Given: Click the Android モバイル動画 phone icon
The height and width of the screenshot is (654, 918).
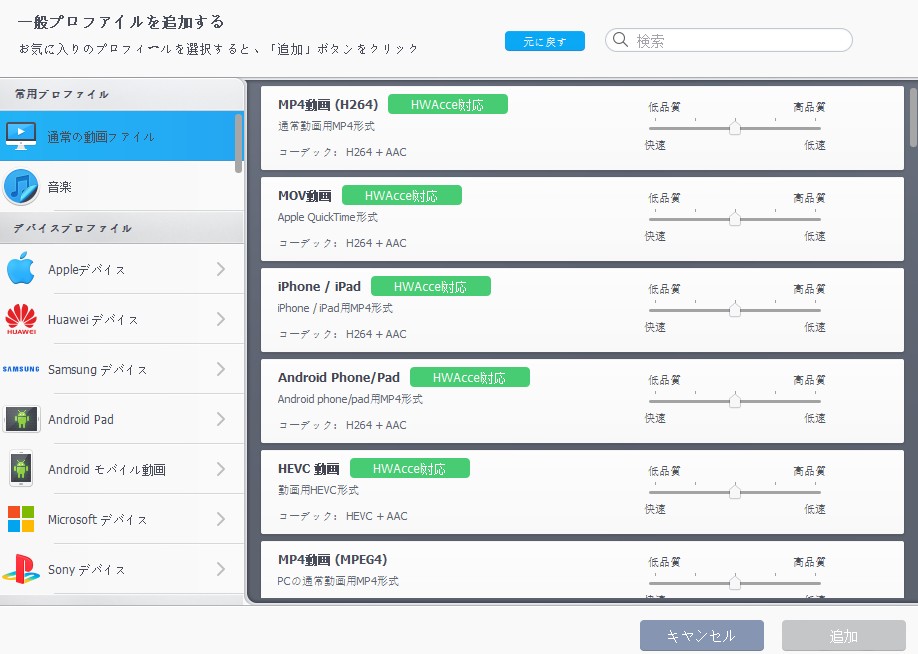Looking at the screenshot, I should (21, 468).
